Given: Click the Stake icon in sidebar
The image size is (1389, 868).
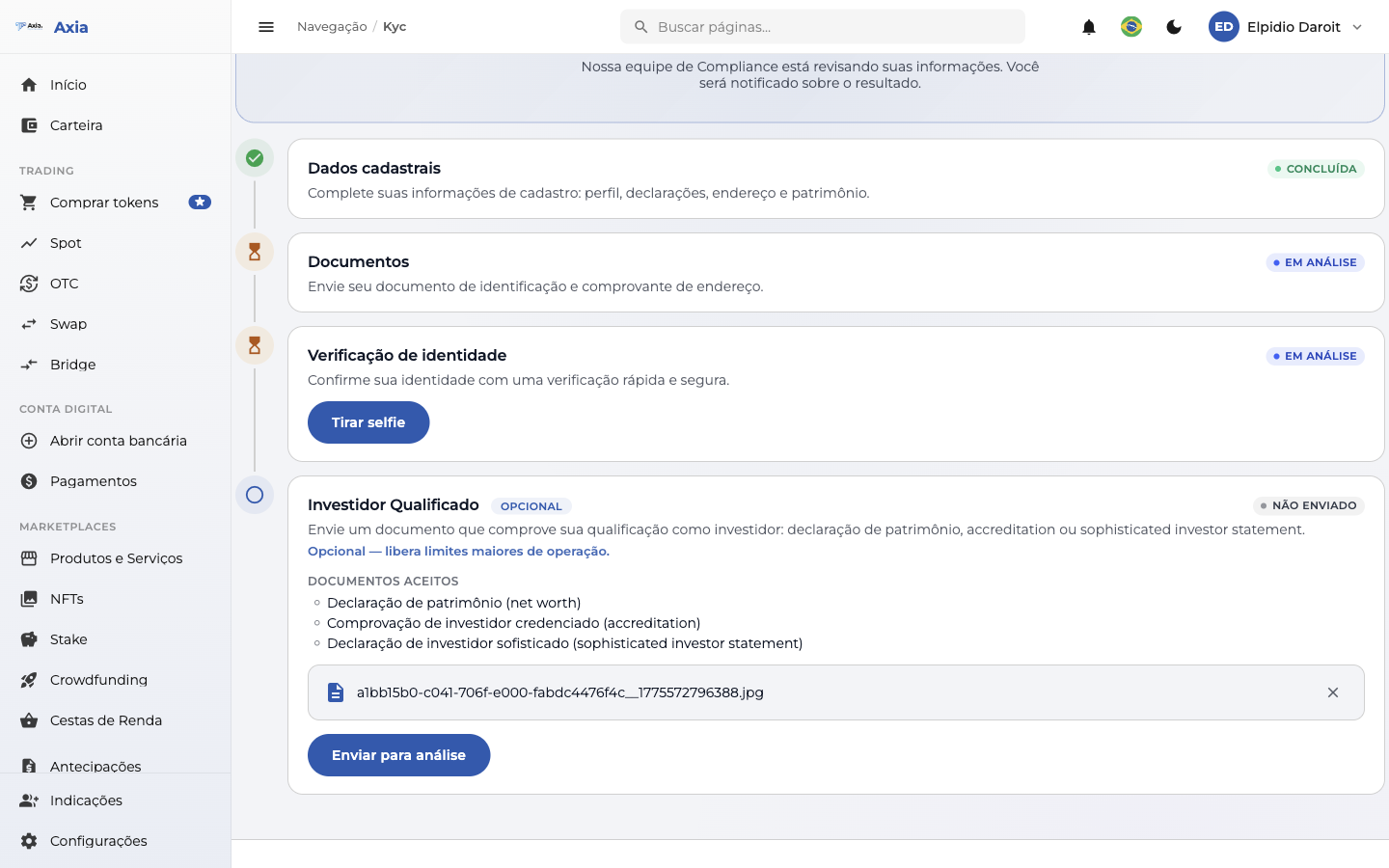Looking at the screenshot, I should [29, 639].
